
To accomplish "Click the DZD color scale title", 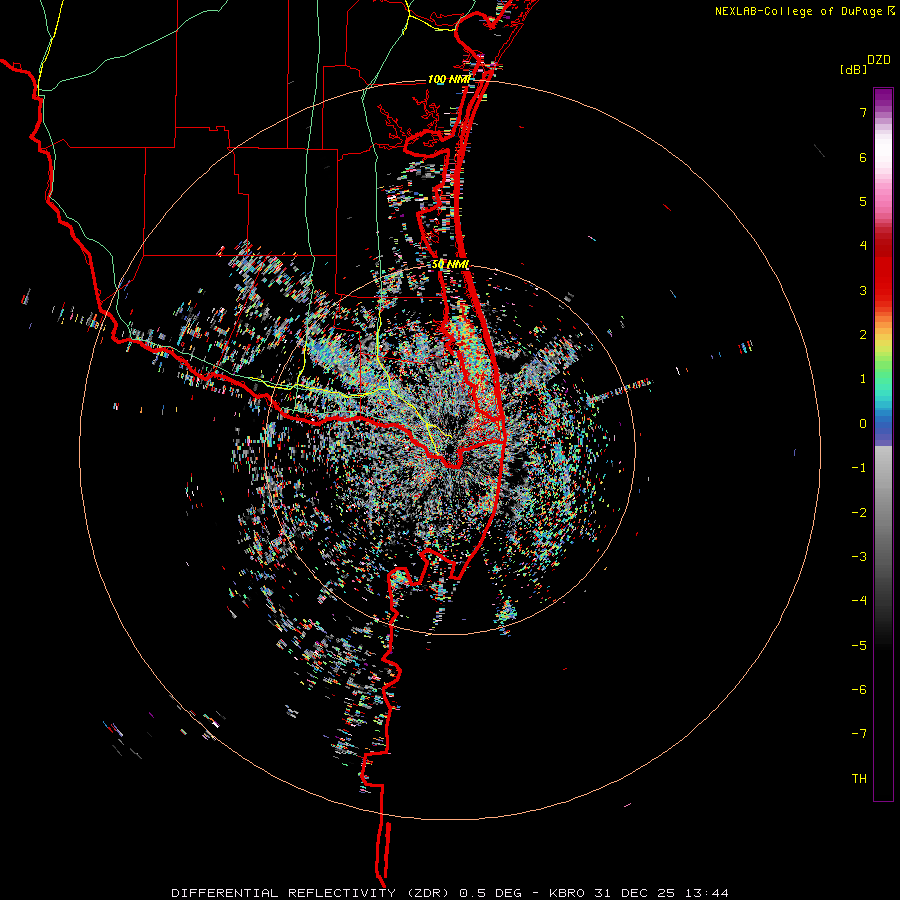I will pos(879,60).
